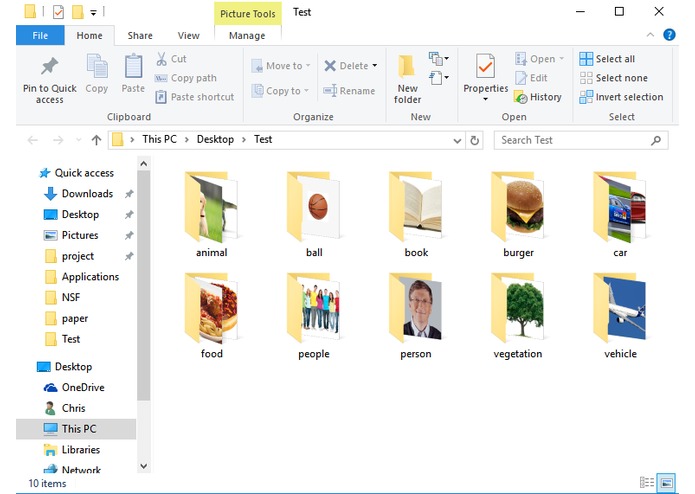Switch to details view icon in status bar
Screen dimensions: 695x494
[x=647, y=482]
